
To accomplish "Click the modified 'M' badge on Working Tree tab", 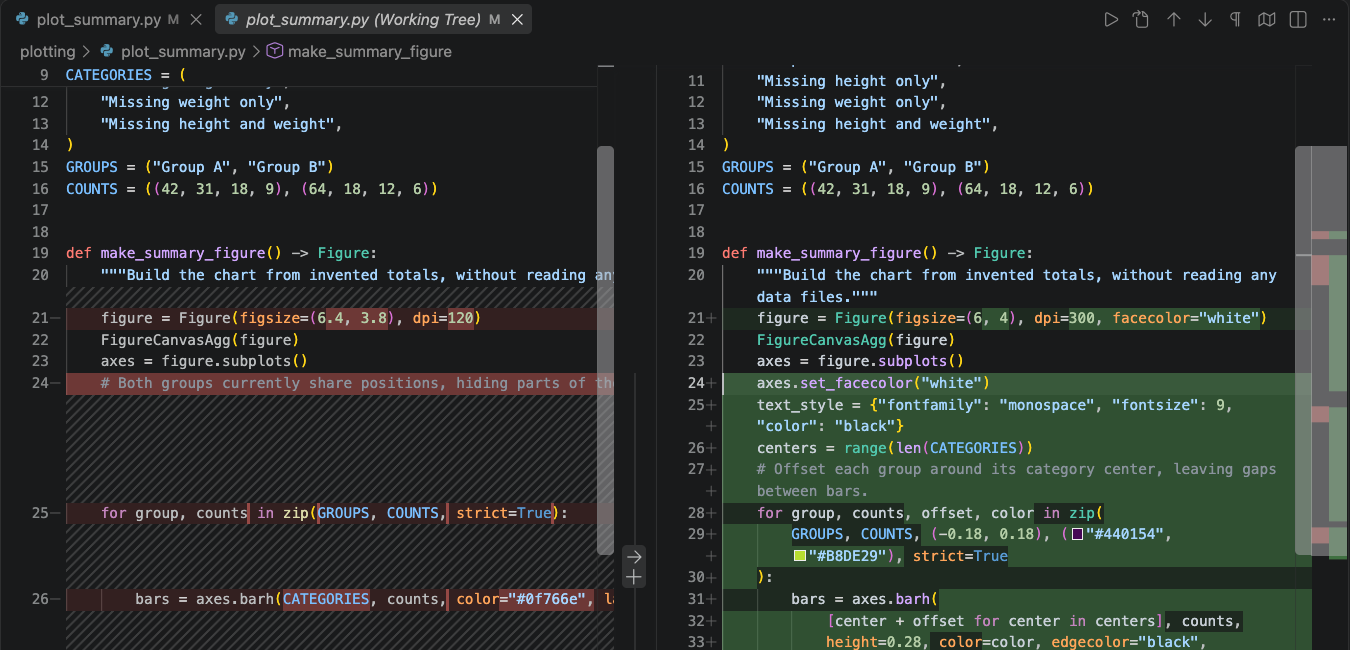I will click(495, 20).
